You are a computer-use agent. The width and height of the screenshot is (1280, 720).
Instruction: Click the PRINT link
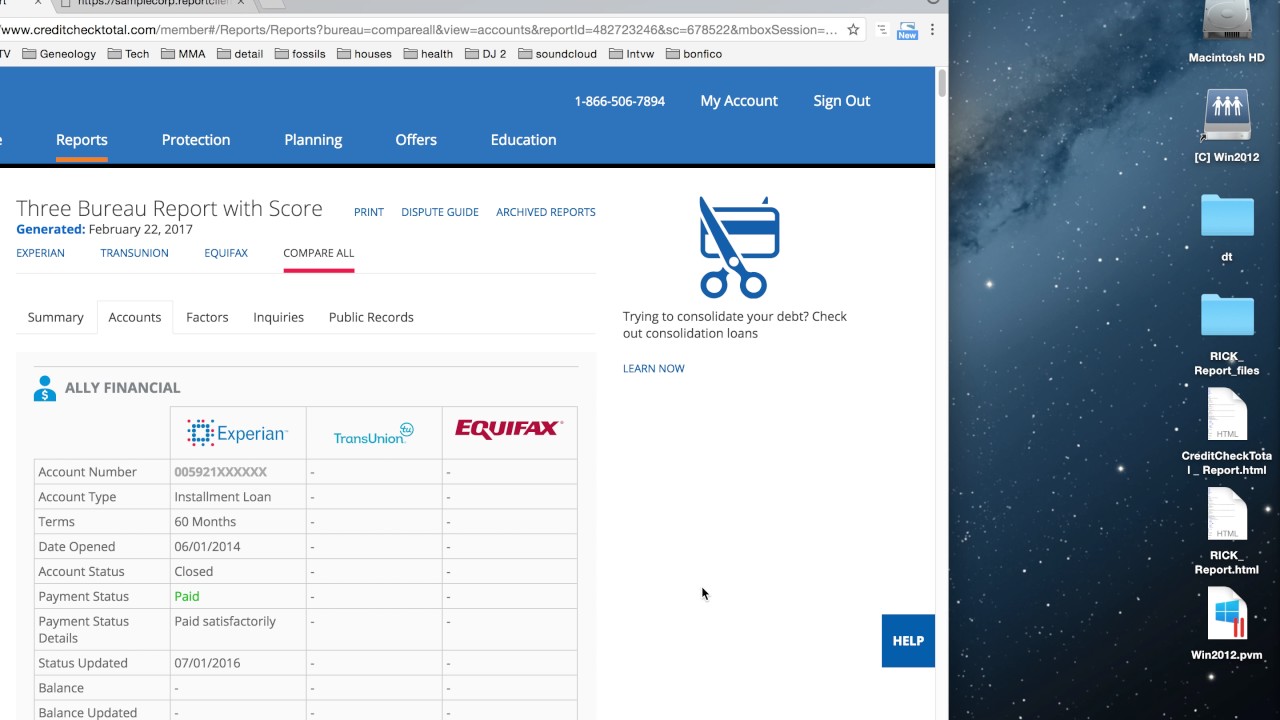click(369, 212)
